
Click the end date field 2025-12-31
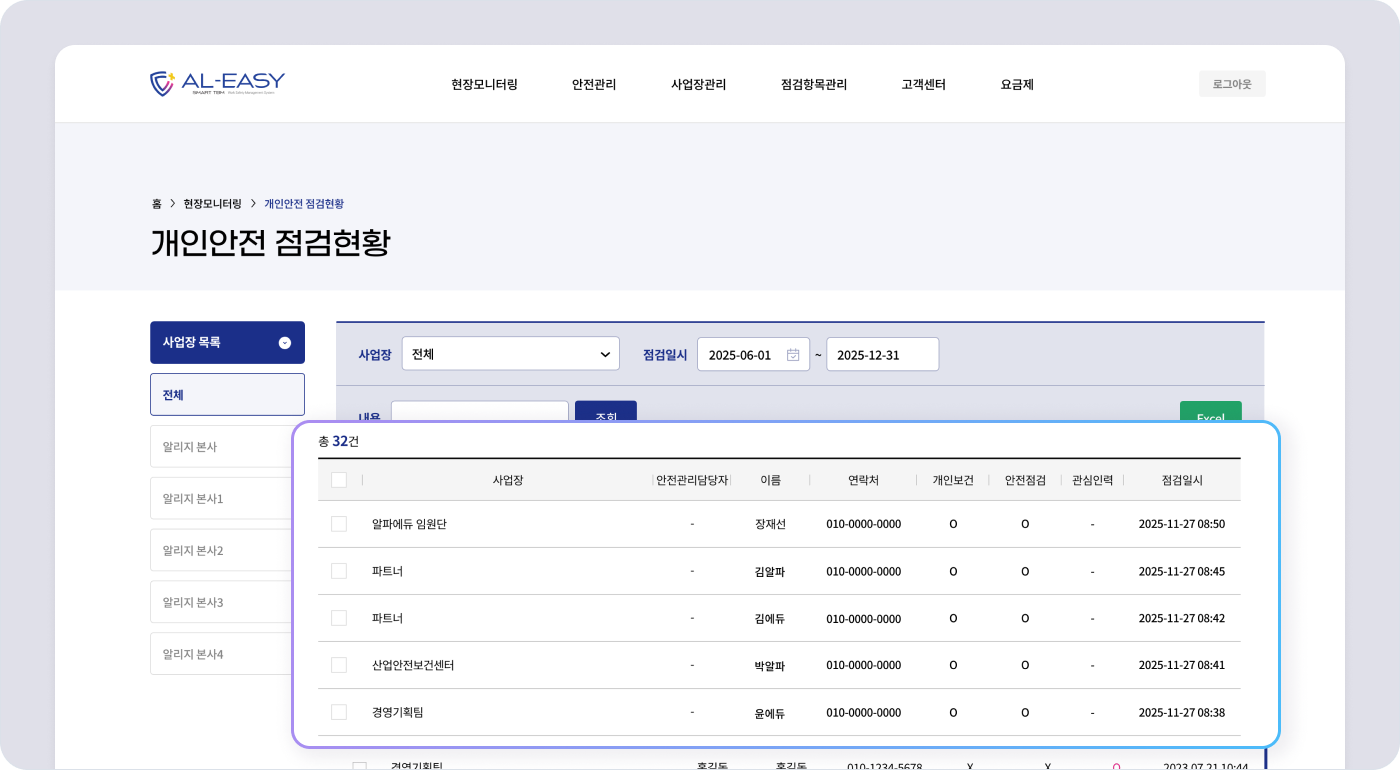coord(882,355)
